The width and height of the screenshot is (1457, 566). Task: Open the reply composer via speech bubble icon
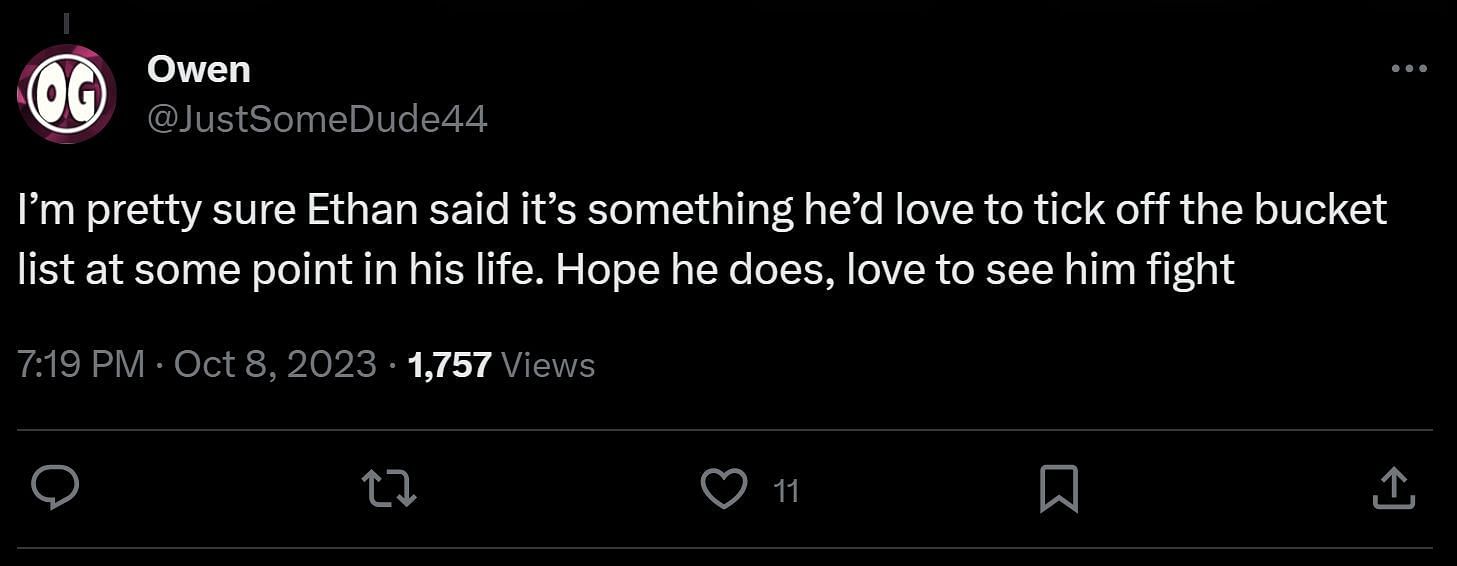click(x=56, y=489)
